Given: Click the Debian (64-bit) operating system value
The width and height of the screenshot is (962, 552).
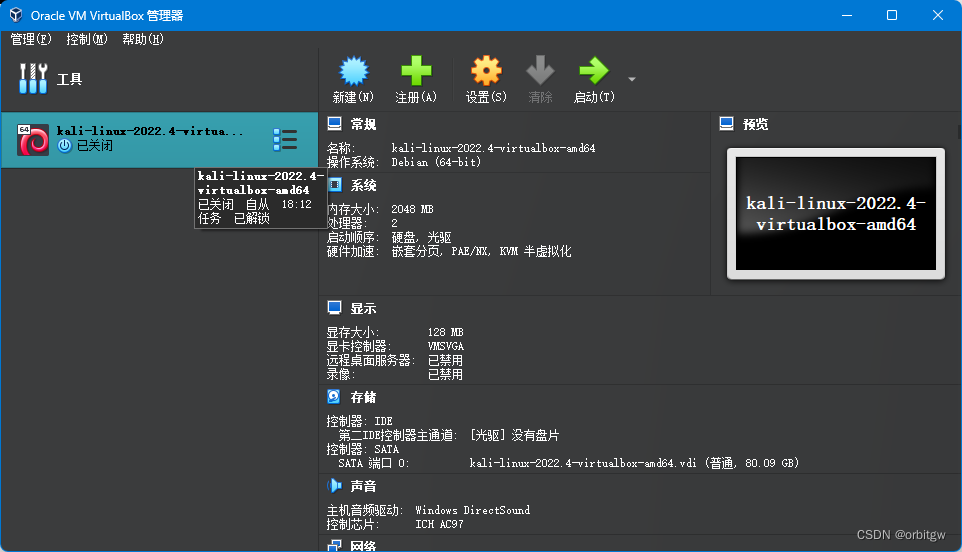Looking at the screenshot, I should coord(436,162).
